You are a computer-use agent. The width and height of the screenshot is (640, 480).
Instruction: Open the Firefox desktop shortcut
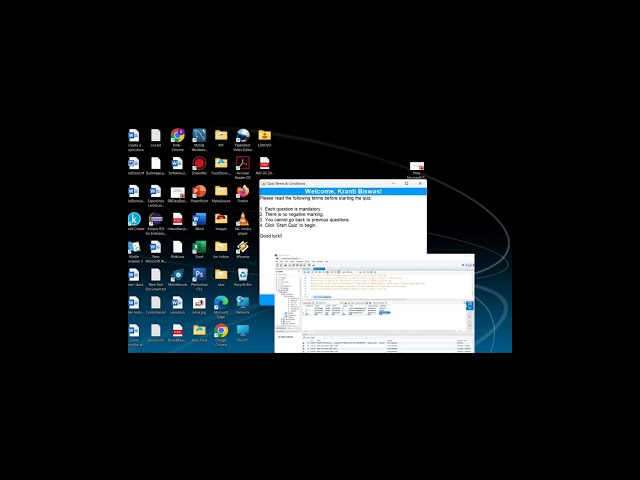242,194
